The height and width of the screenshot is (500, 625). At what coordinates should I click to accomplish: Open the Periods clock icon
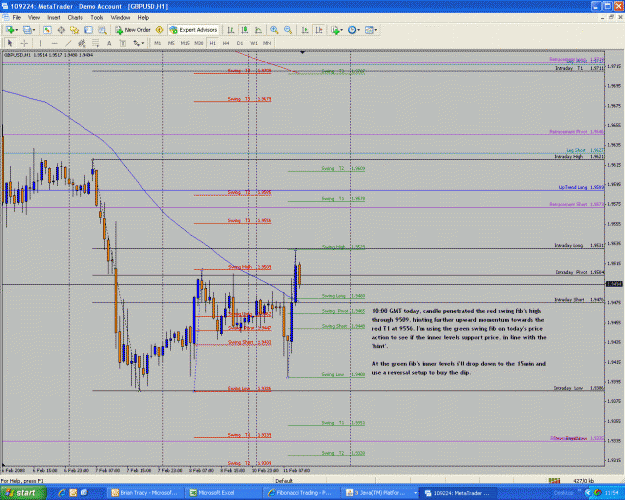point(352,30)
